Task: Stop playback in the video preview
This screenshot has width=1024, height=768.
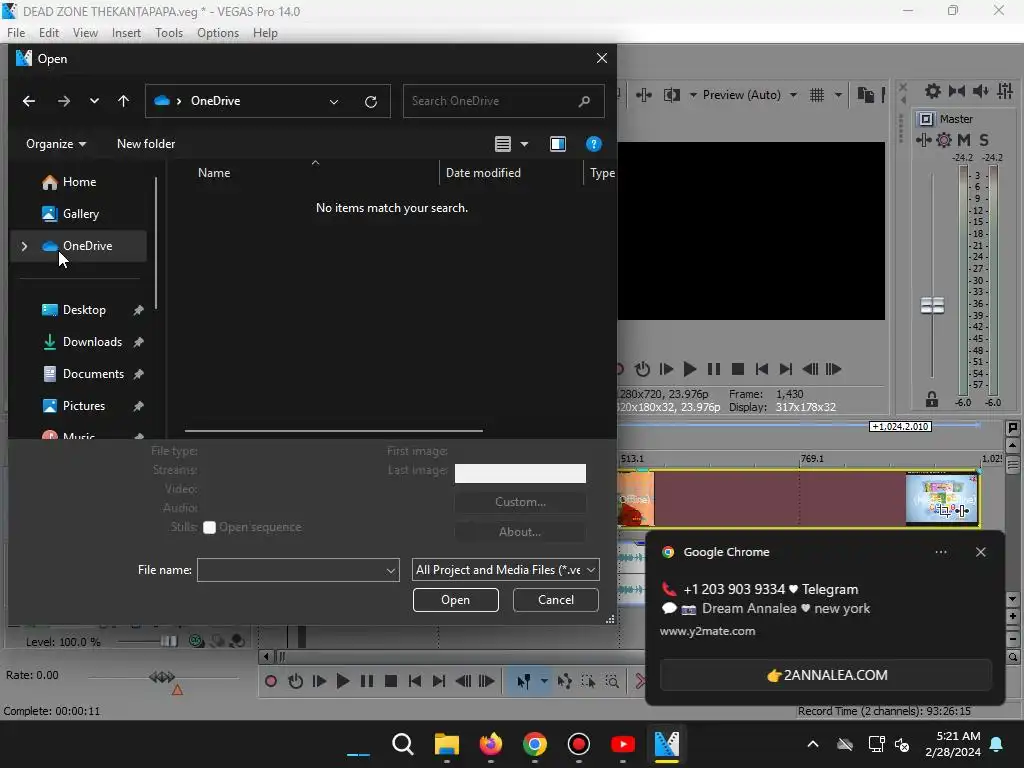Action: [x=738, y=370]
